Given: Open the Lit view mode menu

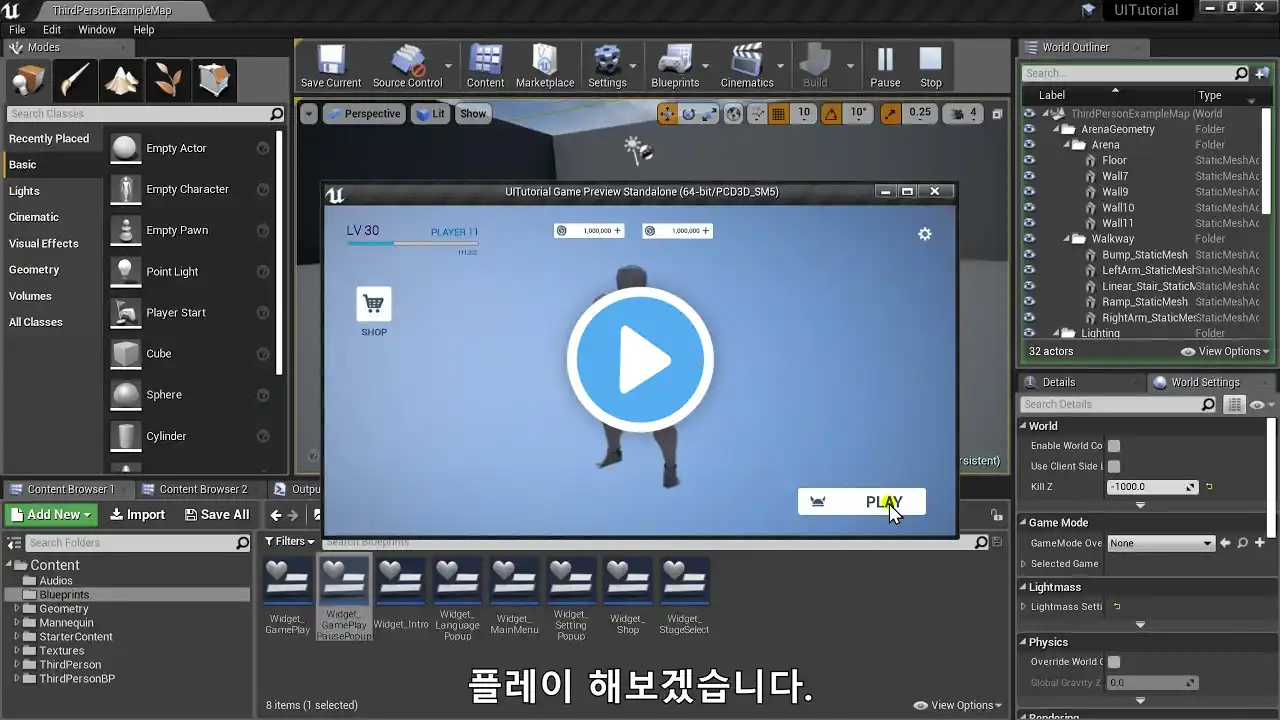Looking at the screenshot, I should point(429,114).
